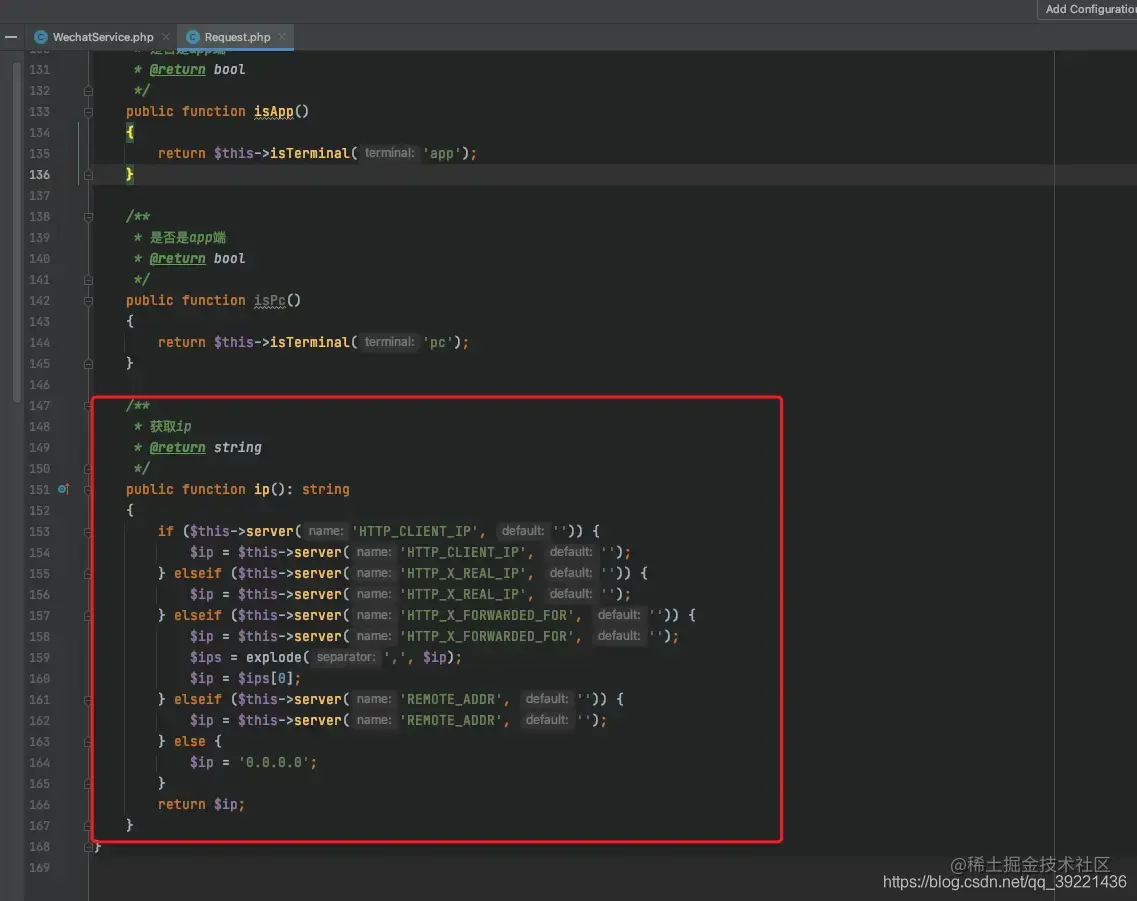Click the isApp function name
This screenshot has width=1137, height=901.
[x=273, y=112]
